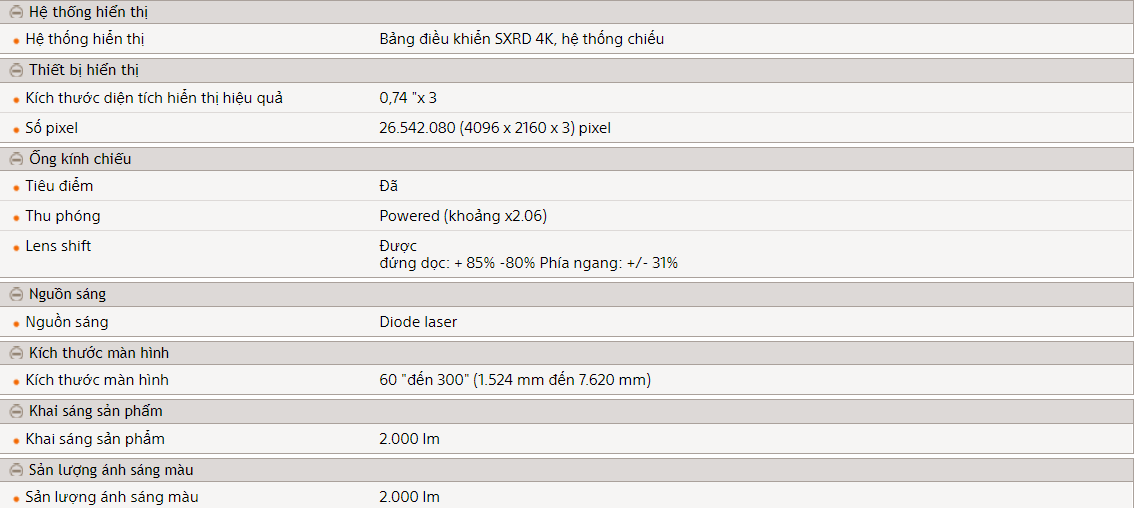The image size is (1134, 508).
Task: Click the Tiêu điểm row label
Action: coord(59,186)
